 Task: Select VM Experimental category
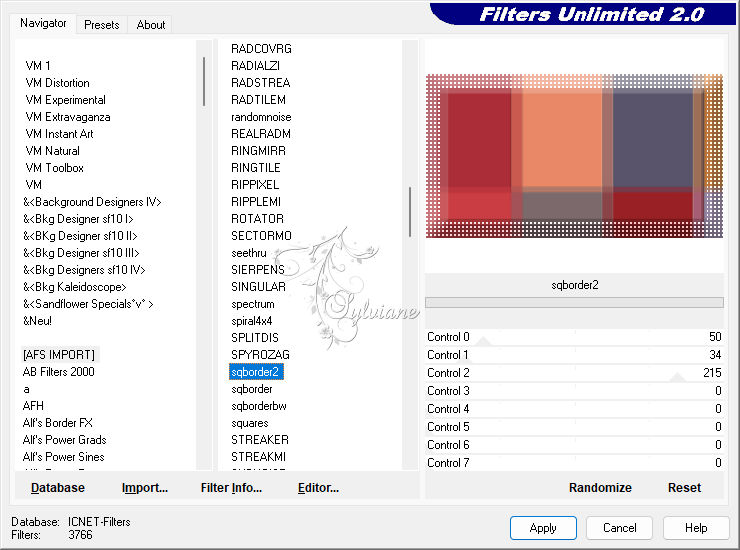coord(66,100)
